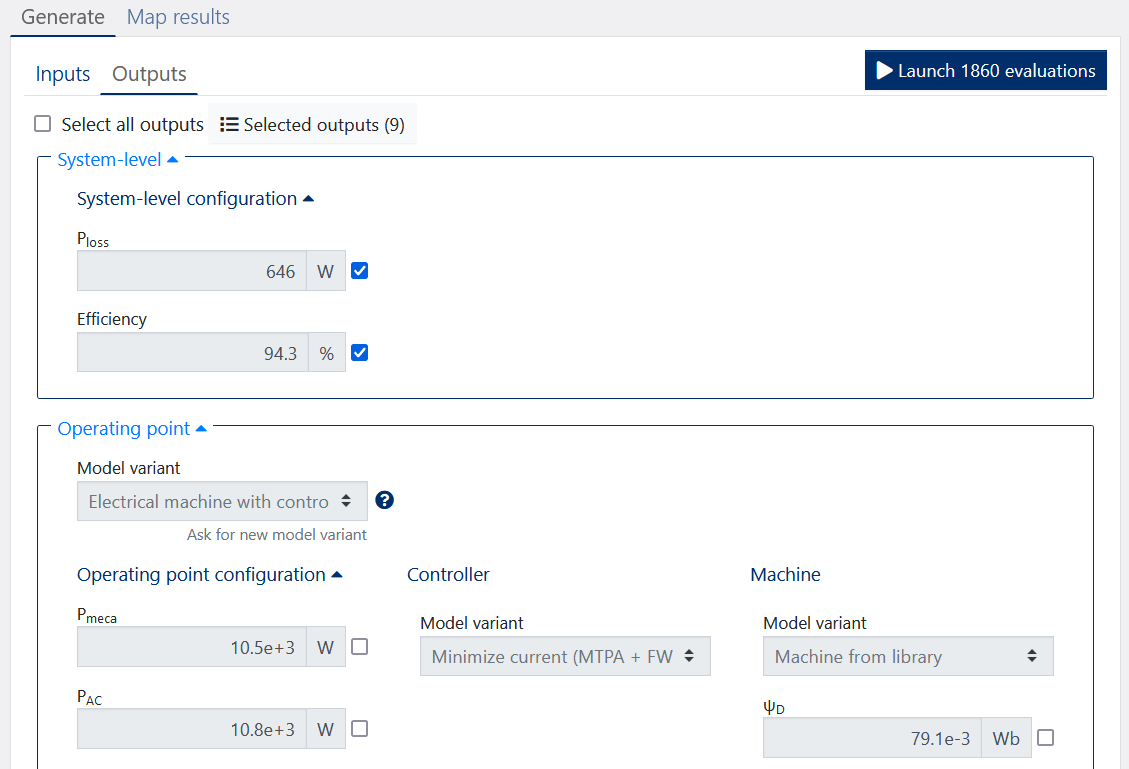
Task: Open the Selected outputs list
Action: click(x=312, y=125)
